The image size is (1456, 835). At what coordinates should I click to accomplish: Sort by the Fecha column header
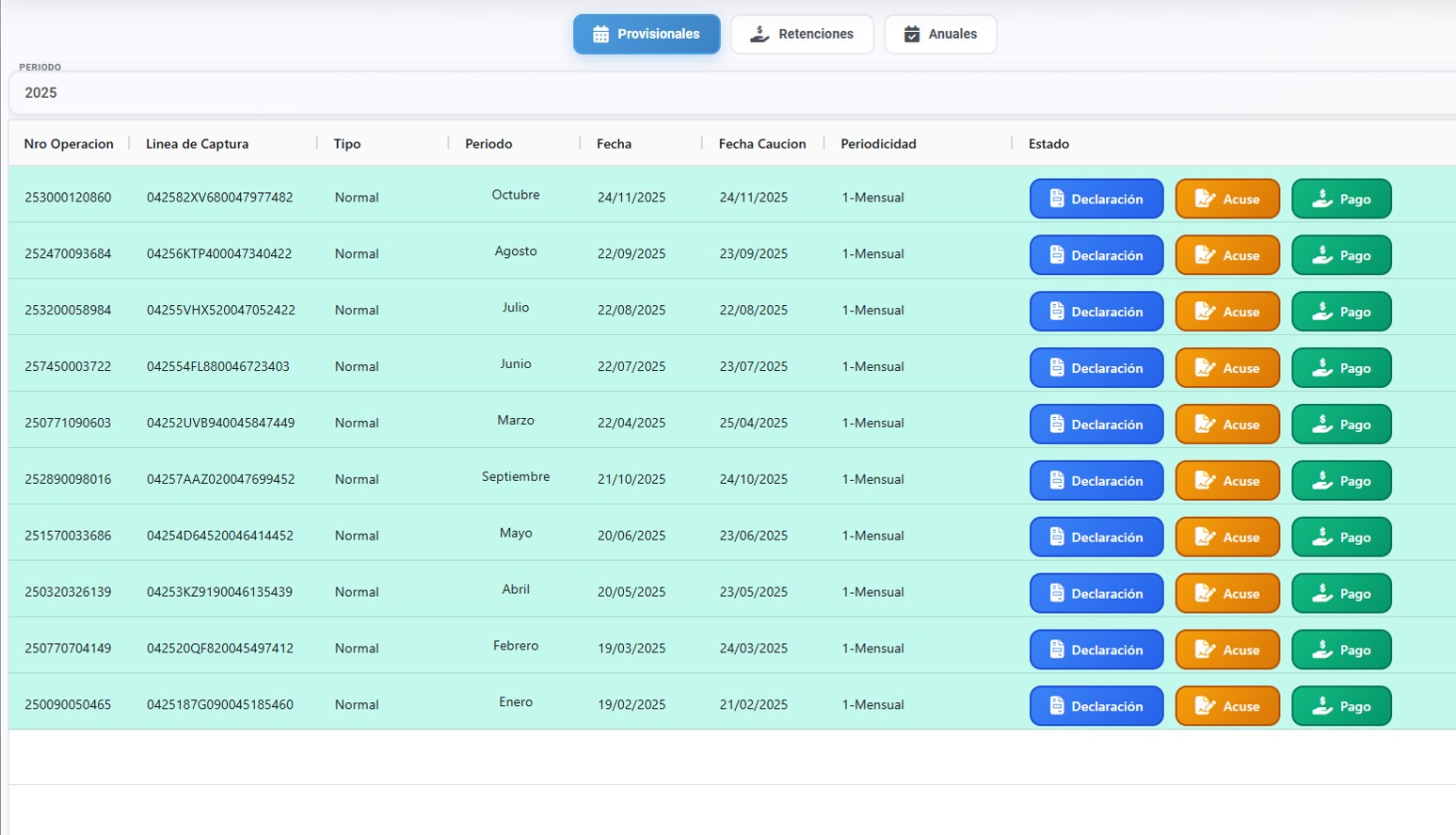[614, 144]
